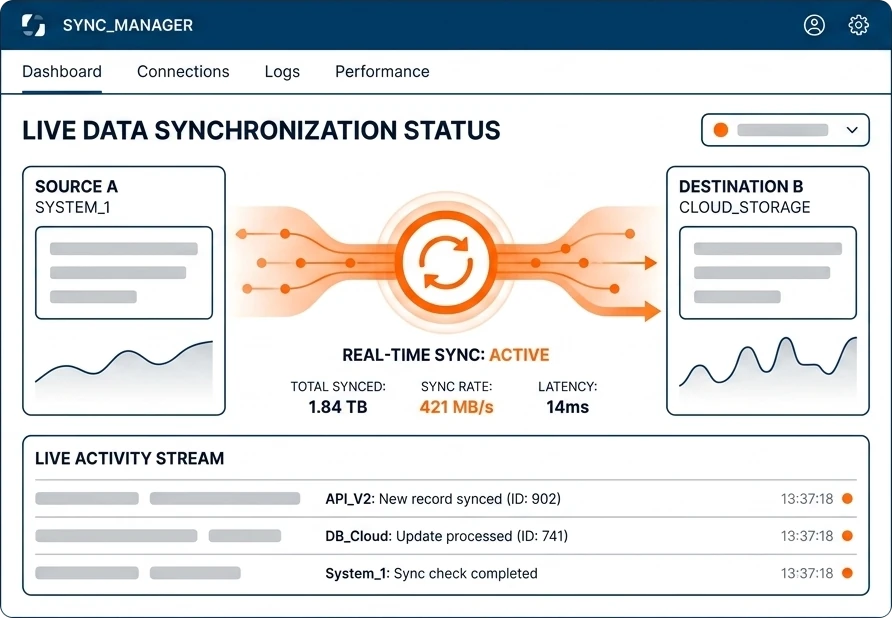Click the orange status dot for System_1 entry

(x=847, y=573)
